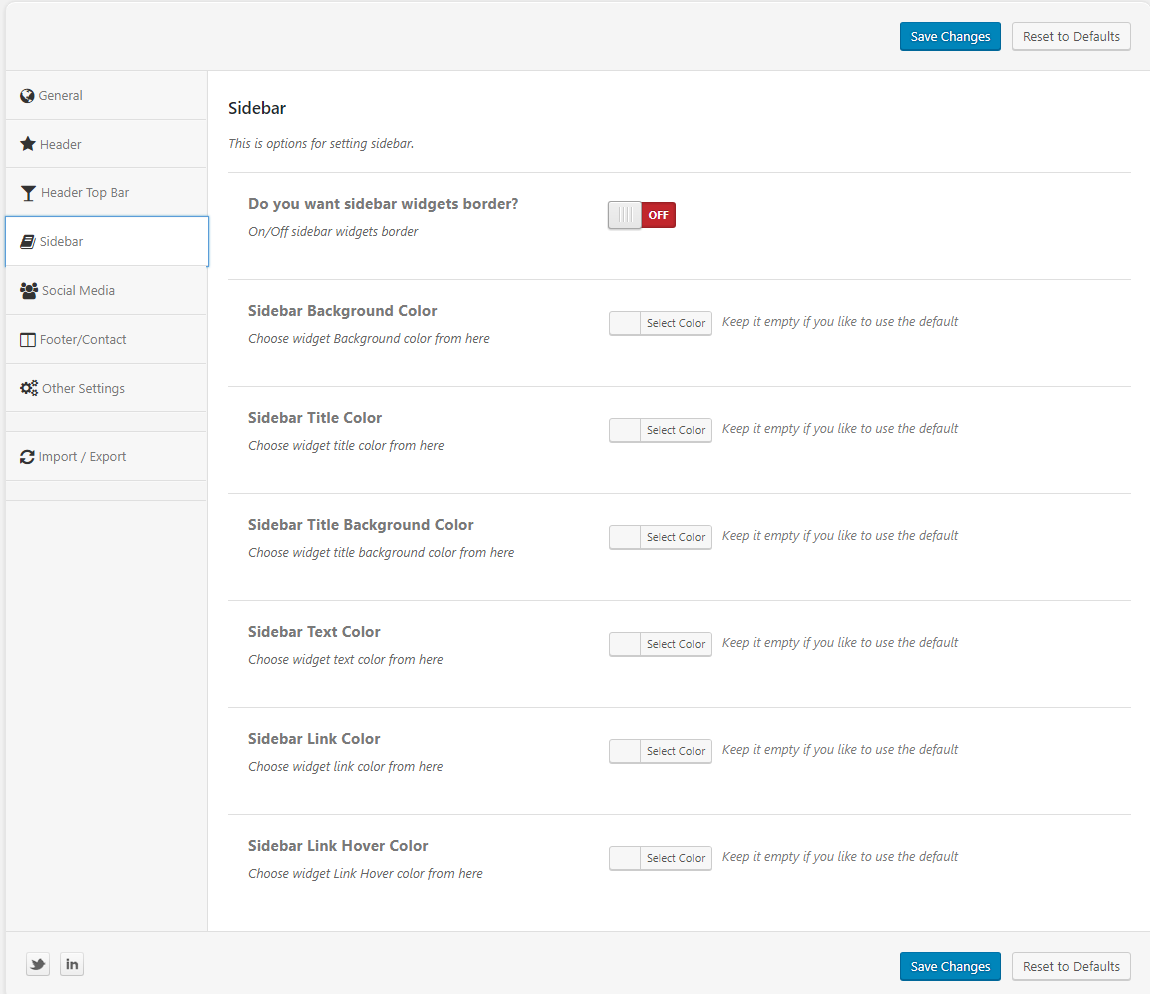Click the globe icon beside General
The width and height of the screenshot is (1150, 994).
[x=27, y=96]
